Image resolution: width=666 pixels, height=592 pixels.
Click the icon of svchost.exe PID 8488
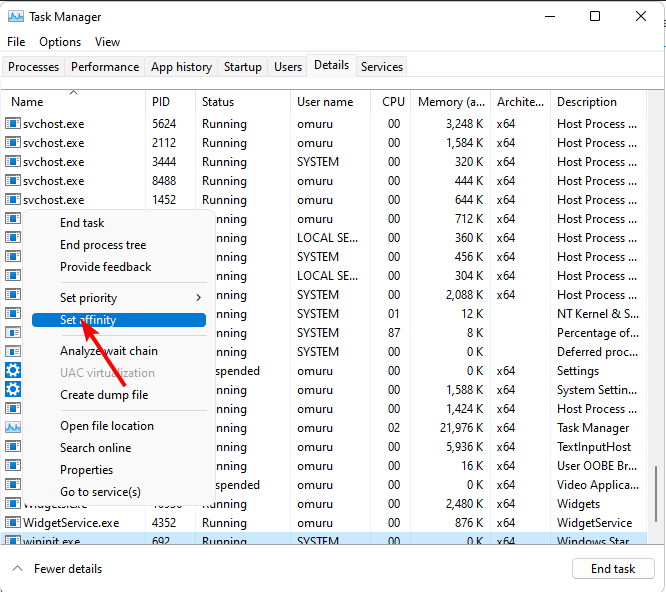[13, 180]
